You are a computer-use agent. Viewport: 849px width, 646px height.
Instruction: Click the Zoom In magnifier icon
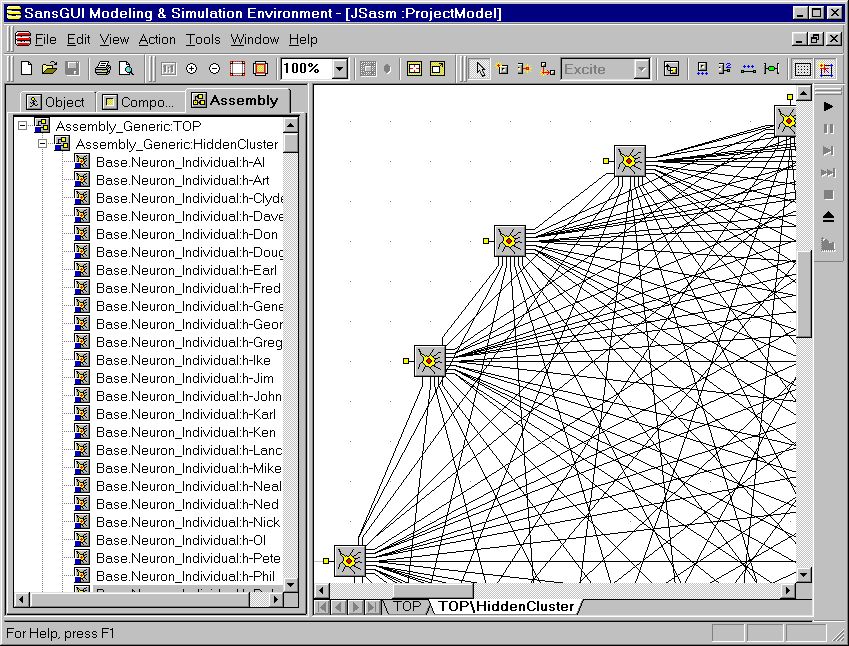(x=191, y=69)
